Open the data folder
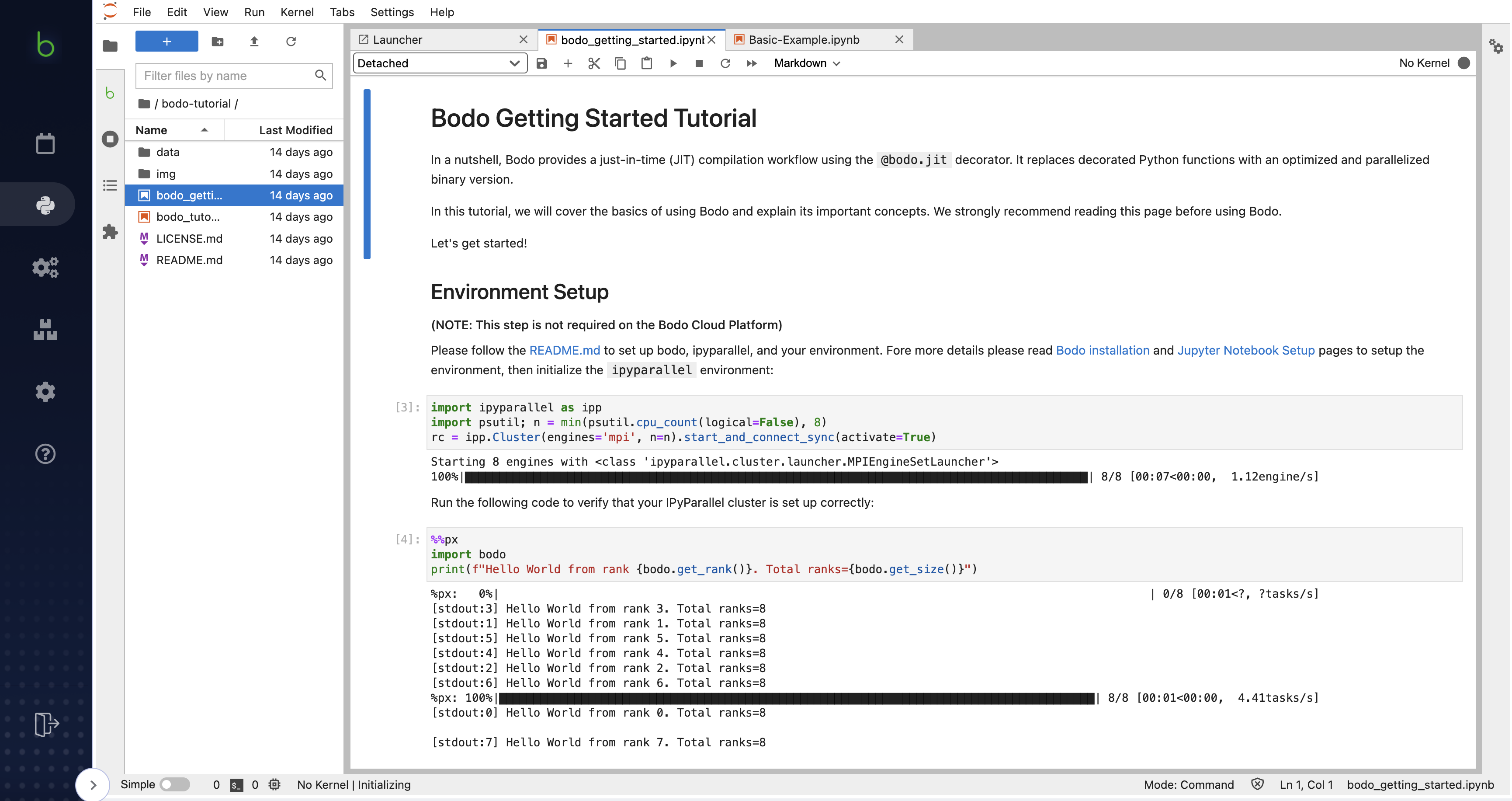The height and width of the screenshot is (801, 1512). (x=234, y=152)
